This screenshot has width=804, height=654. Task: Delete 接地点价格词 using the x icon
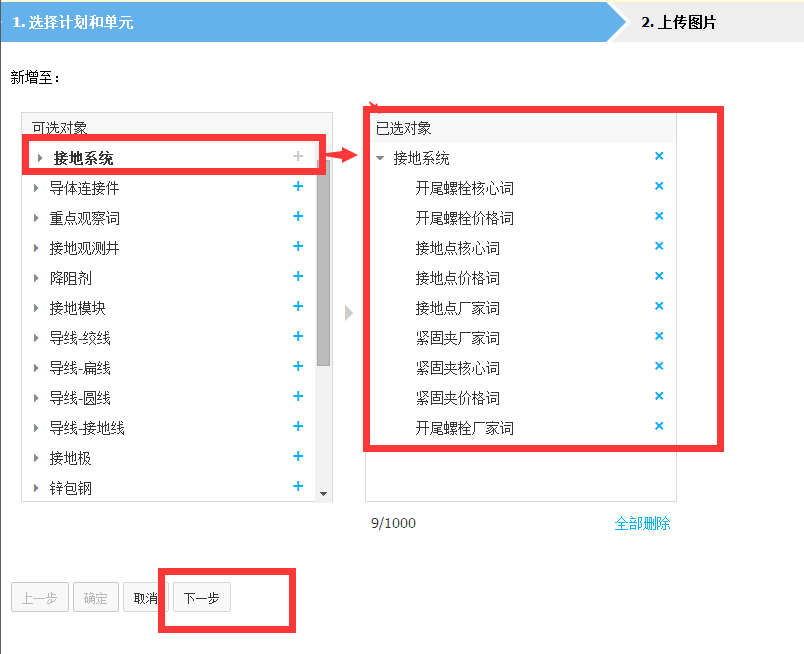659,276
